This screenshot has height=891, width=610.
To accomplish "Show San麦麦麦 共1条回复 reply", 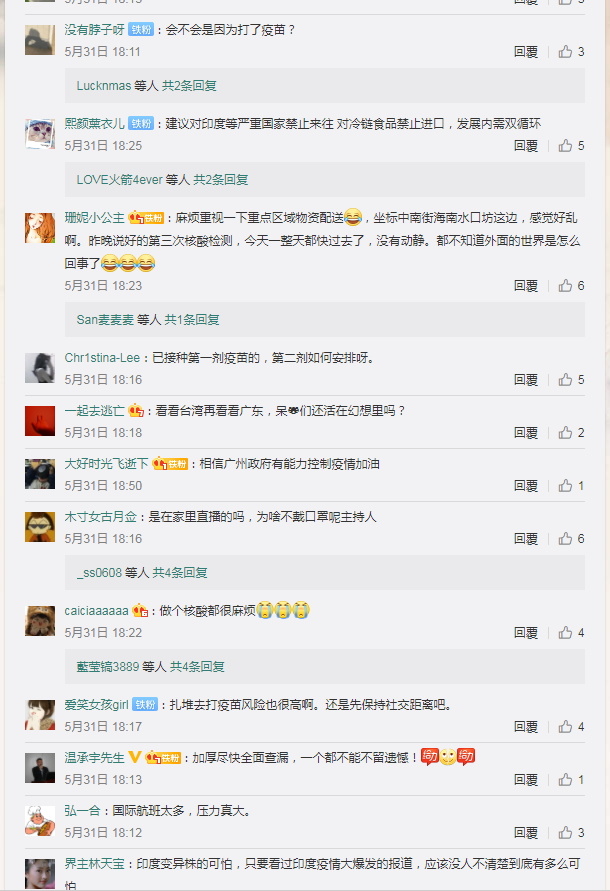I will click(192, 319).
